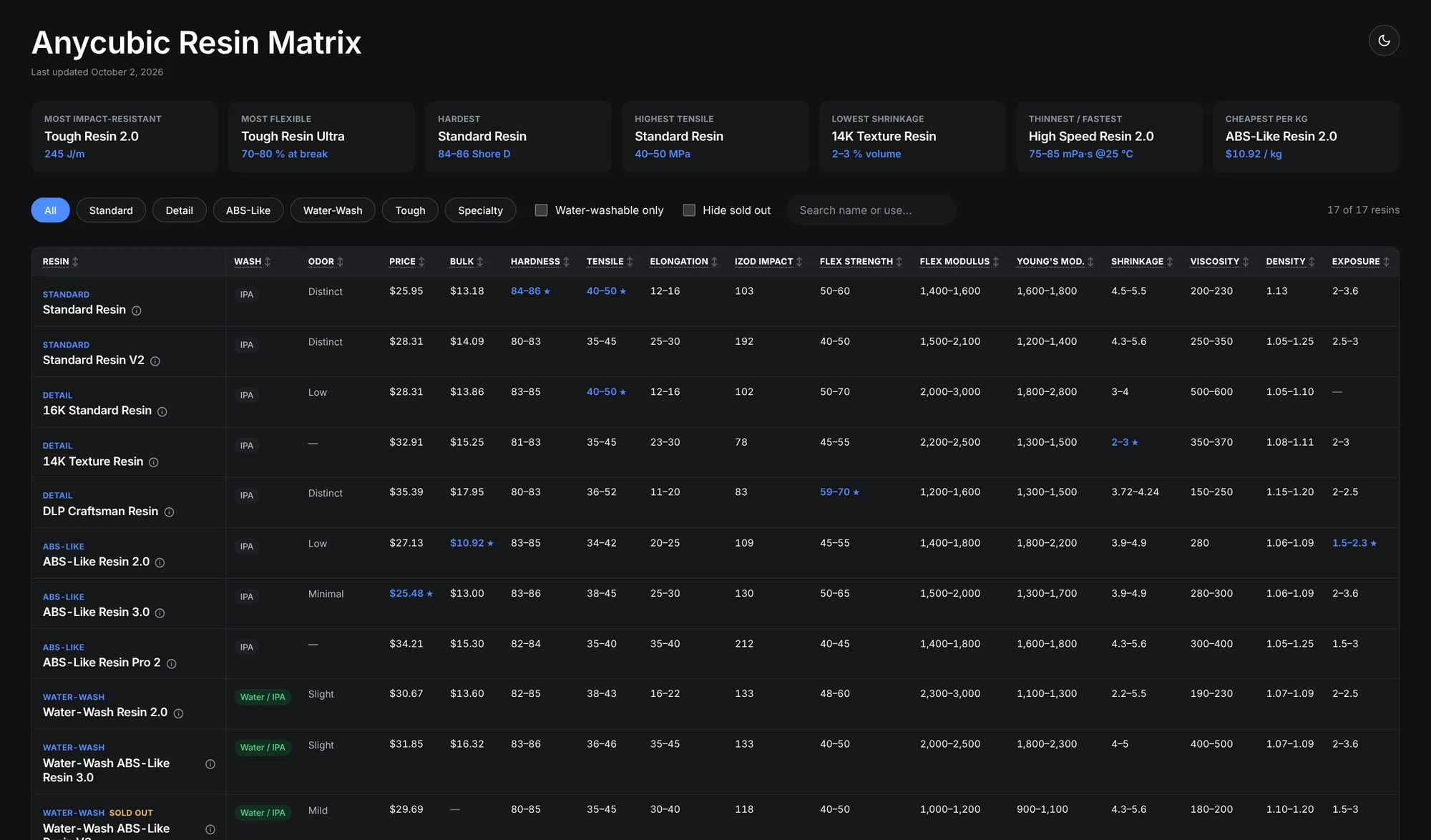Toggle dark mode with the moon icon

(x=1384, y=41)
